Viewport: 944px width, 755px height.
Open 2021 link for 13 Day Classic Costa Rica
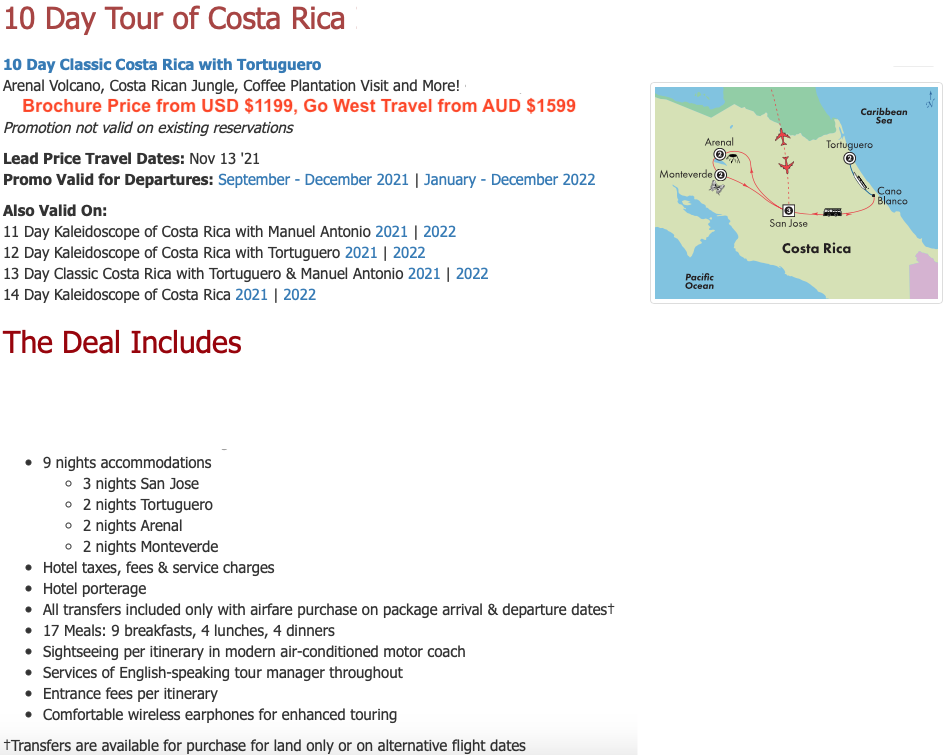pyautogui.click(x=424, y=273)
